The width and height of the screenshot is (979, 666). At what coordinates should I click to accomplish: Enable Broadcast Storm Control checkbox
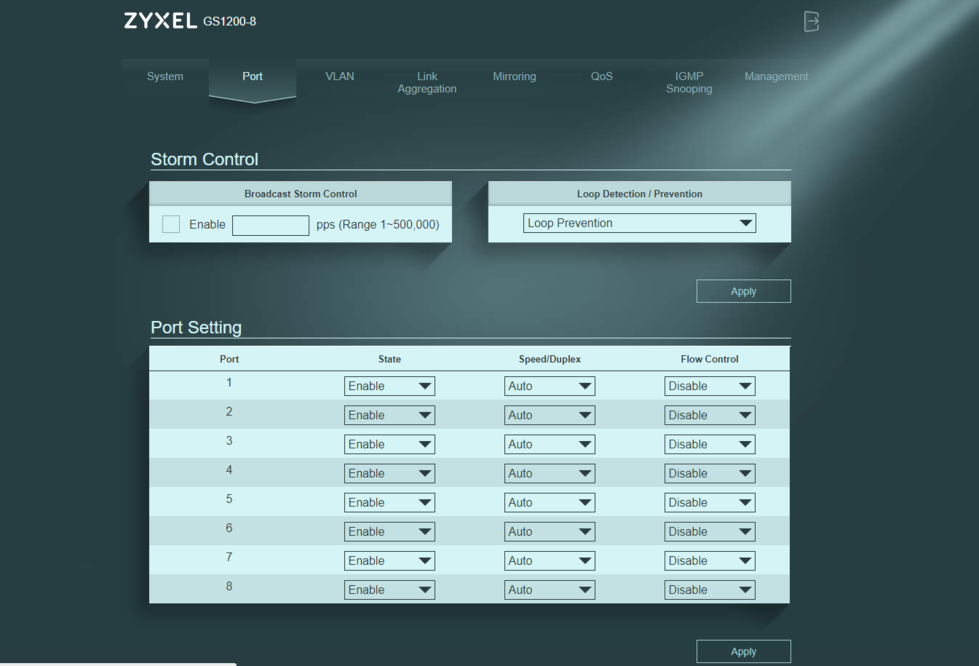171,225
